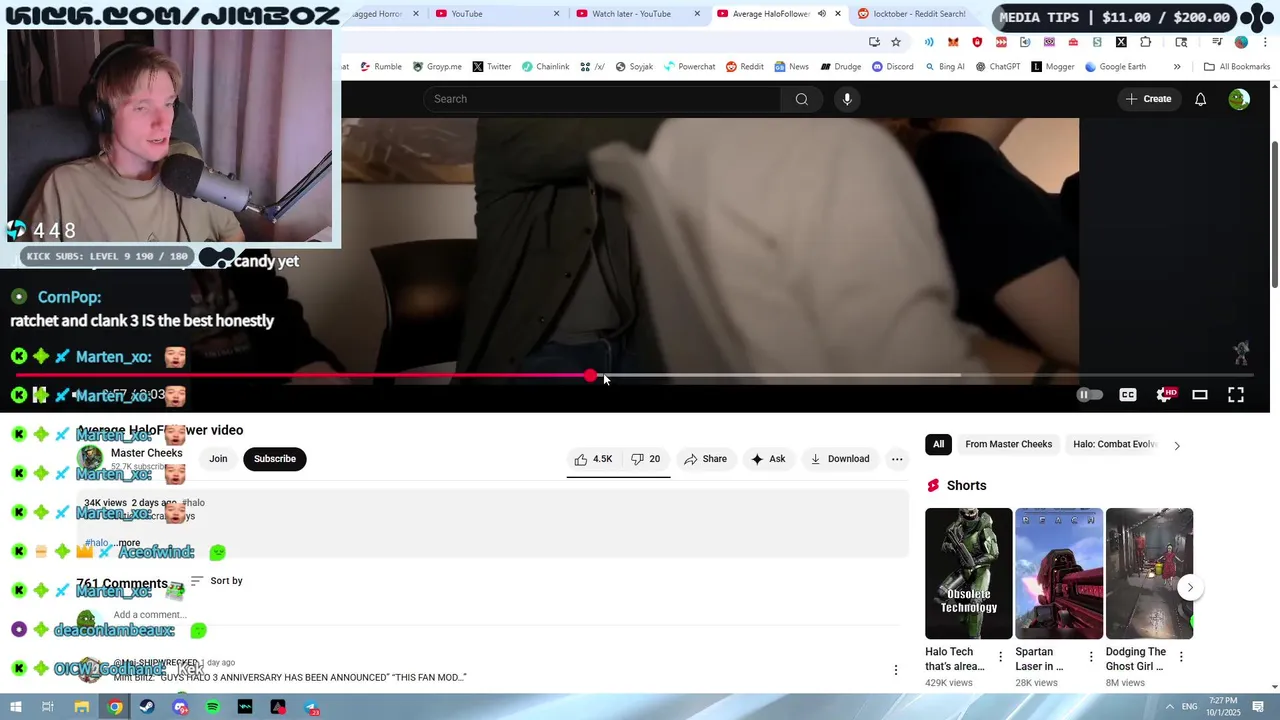Open the Rumble bookmark
The image size is (1280, 720).
pos(380,67)
